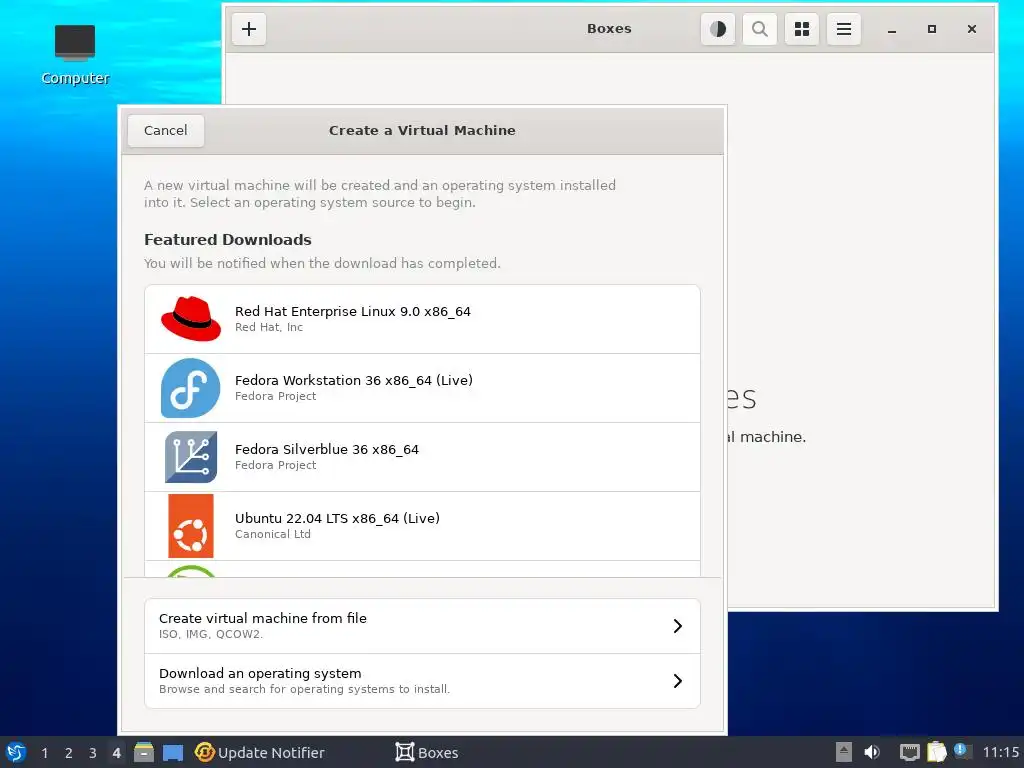Open search in Boxes window
This screenshot has height=768, width=1024.
[x=760, y=29]
